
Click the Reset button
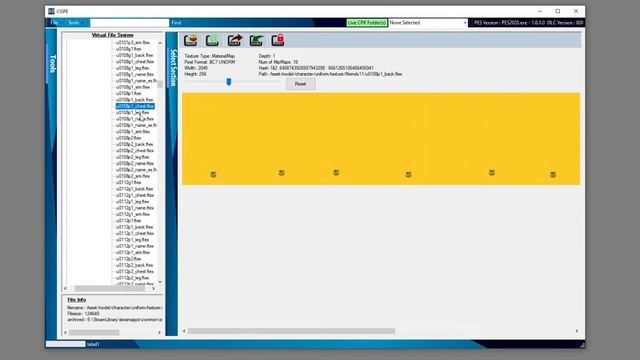(x=300, y=84)
